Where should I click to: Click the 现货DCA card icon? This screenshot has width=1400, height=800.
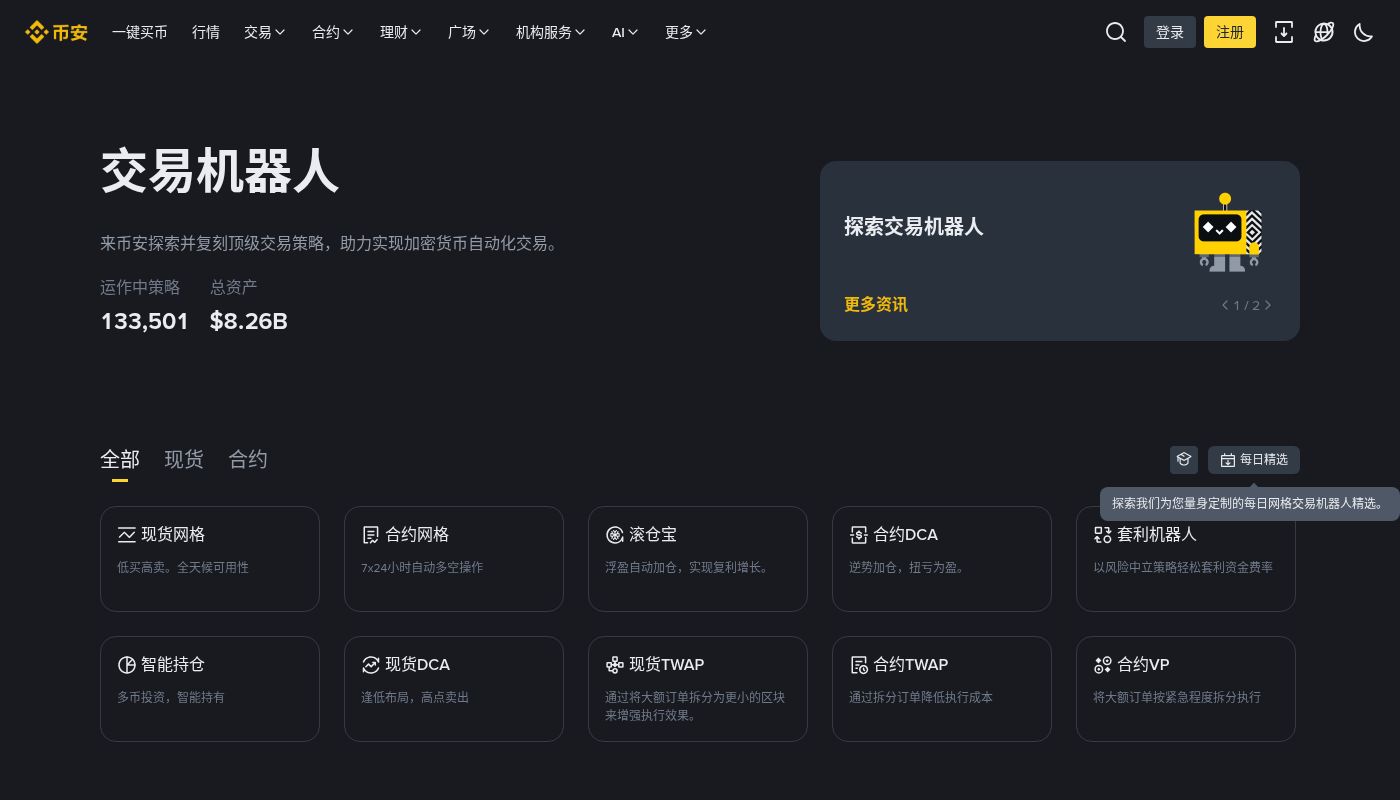click(x=371, y=665)
